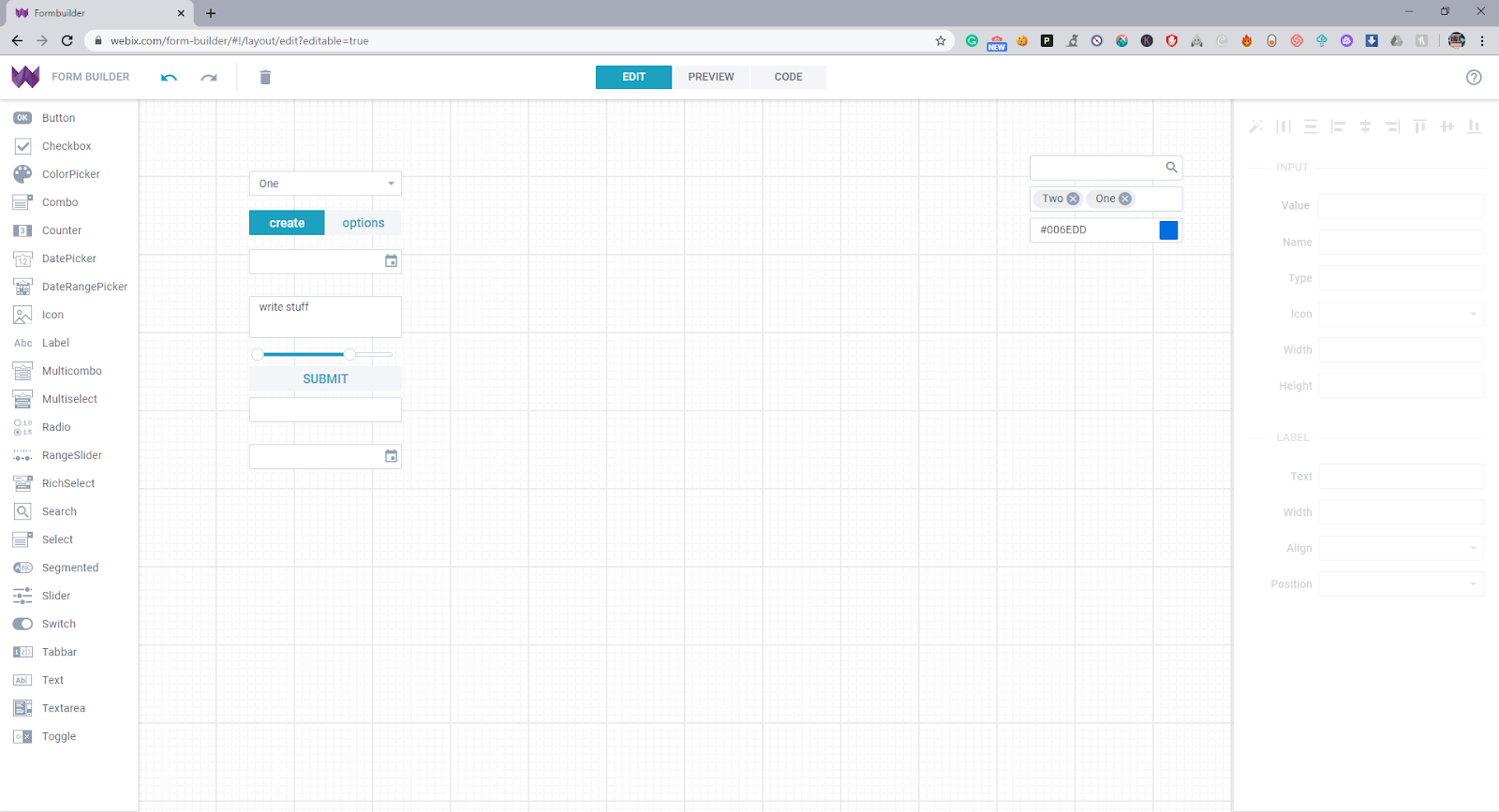
Task: Go back in browser history
Action: 17,40
